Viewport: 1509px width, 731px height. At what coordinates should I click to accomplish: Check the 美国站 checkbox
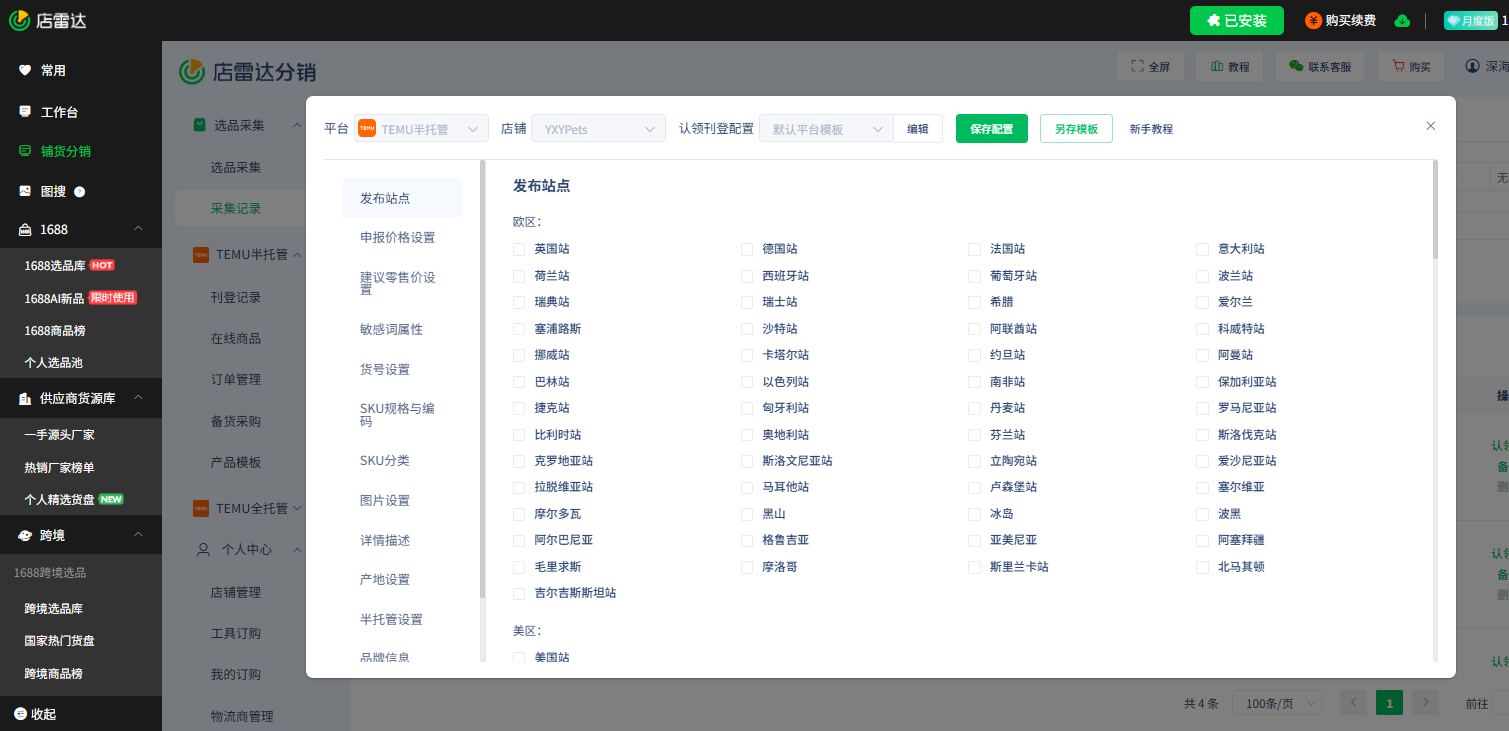[519, 658]
